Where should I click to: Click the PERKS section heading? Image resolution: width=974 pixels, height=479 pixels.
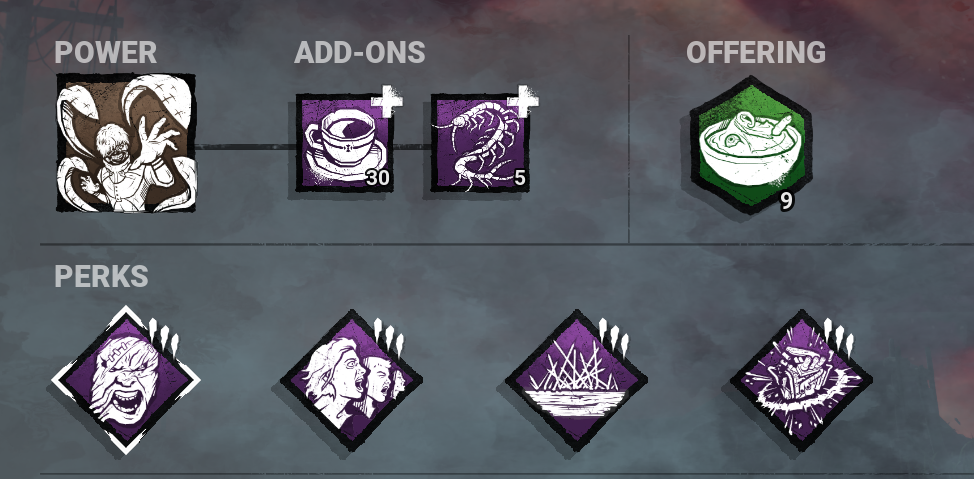click(101, 276)
